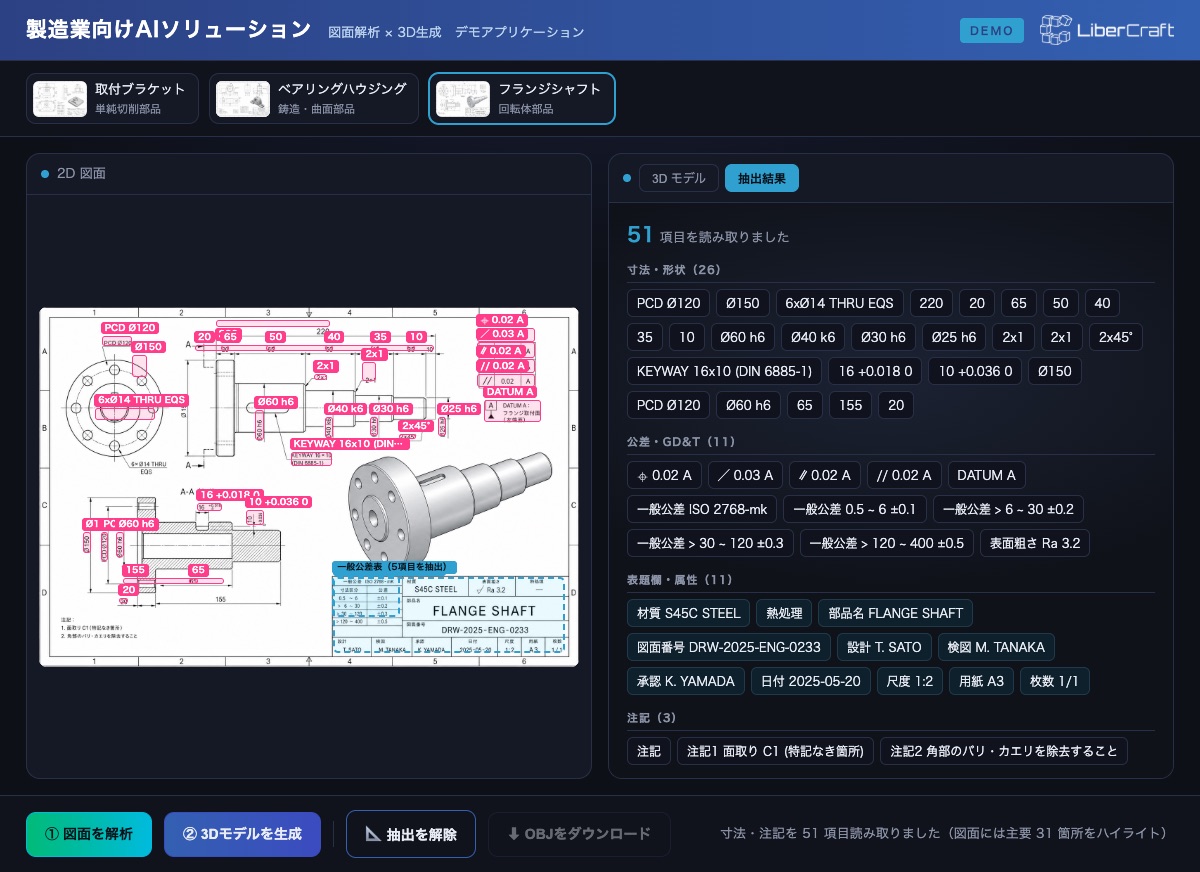Click the 6xØ14 THRU EQS drawing label
1200x872 pixels.
tap(142, 400)
